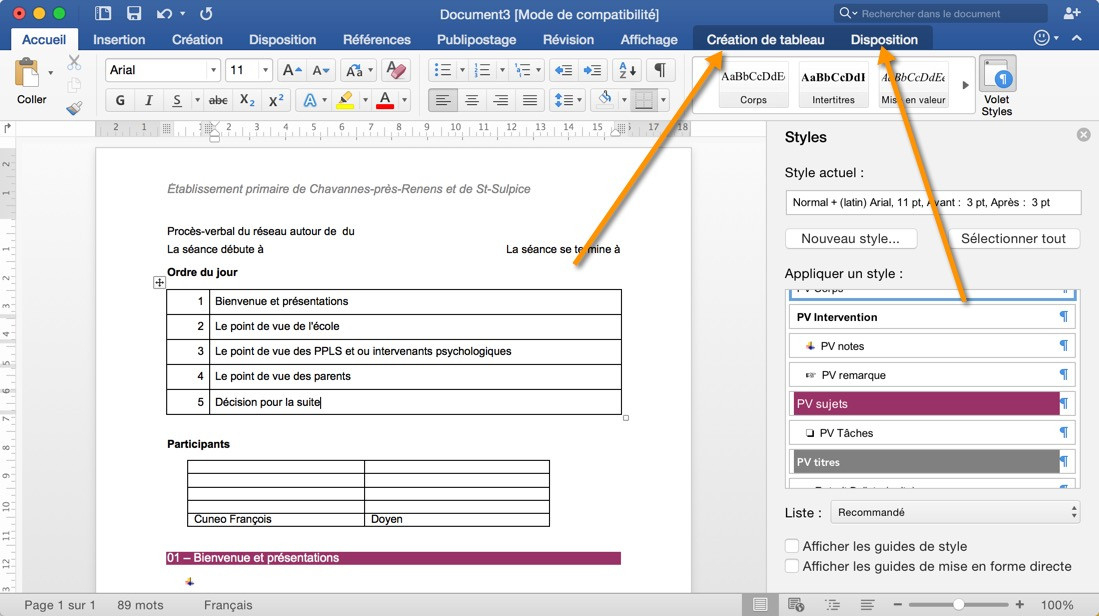
Task: Save the document with the floppy disk icon
Action: click(x=133, y=14)
